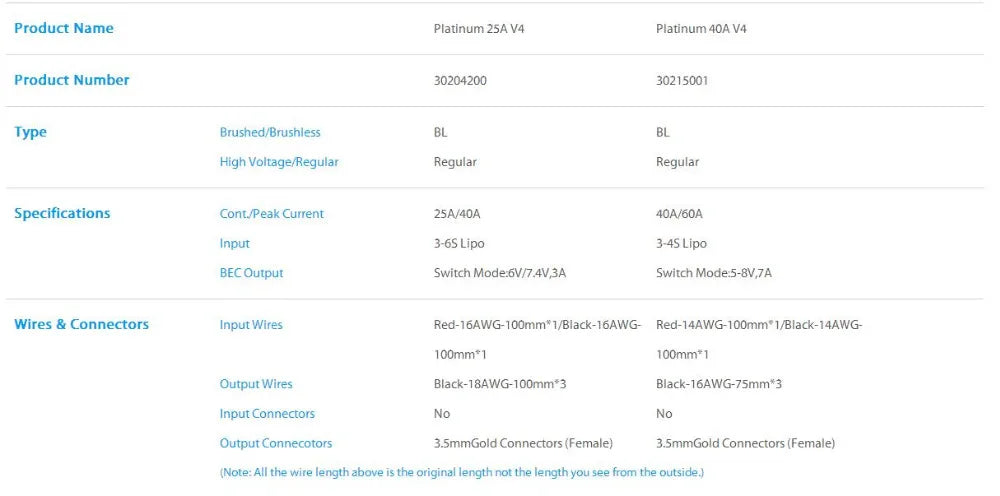Click product number 30215001
Image resolution: width=1000 pixels, height=496 pixels.
point(682,81)
